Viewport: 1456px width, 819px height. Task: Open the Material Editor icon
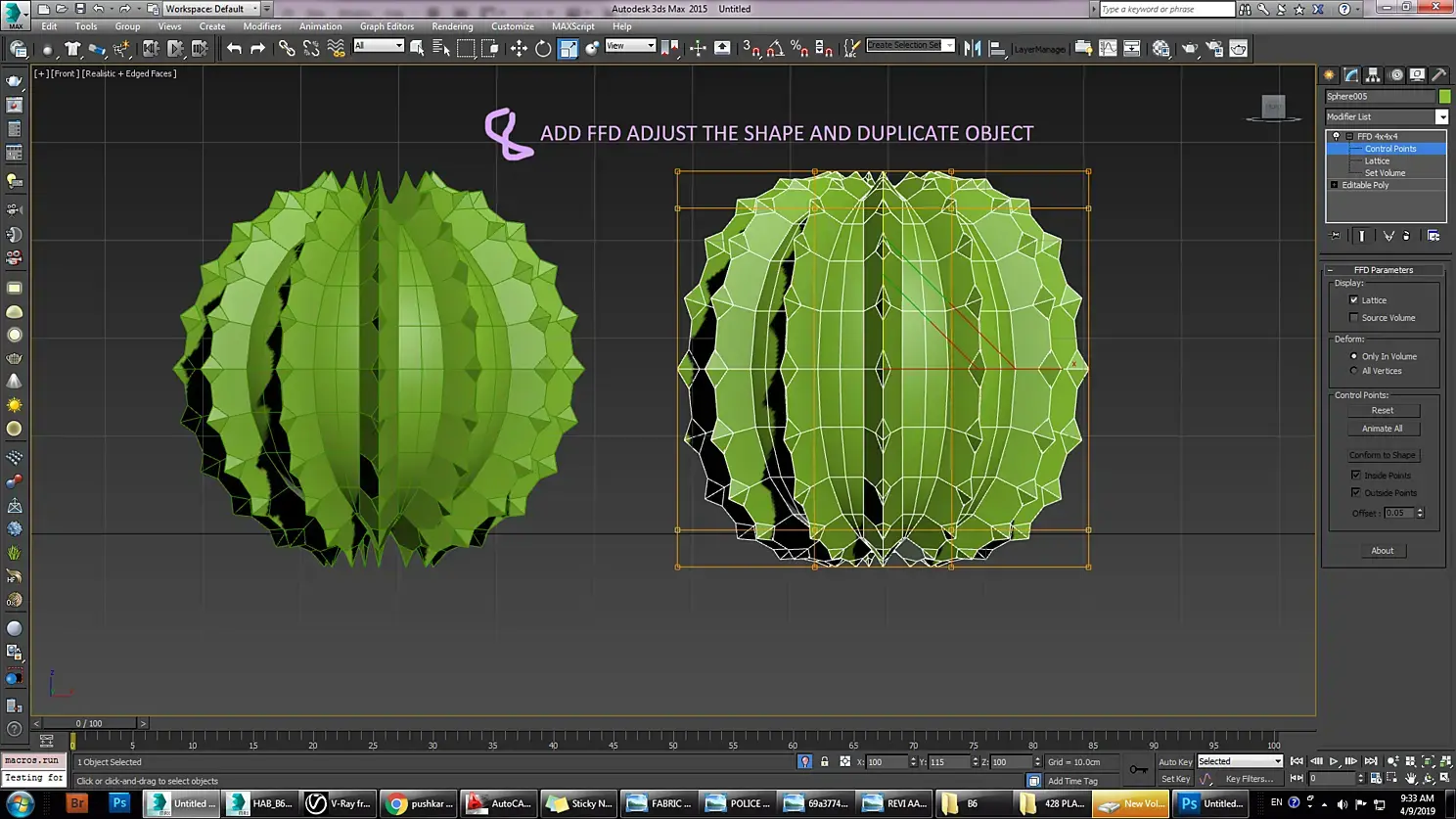pos(1160,48)
